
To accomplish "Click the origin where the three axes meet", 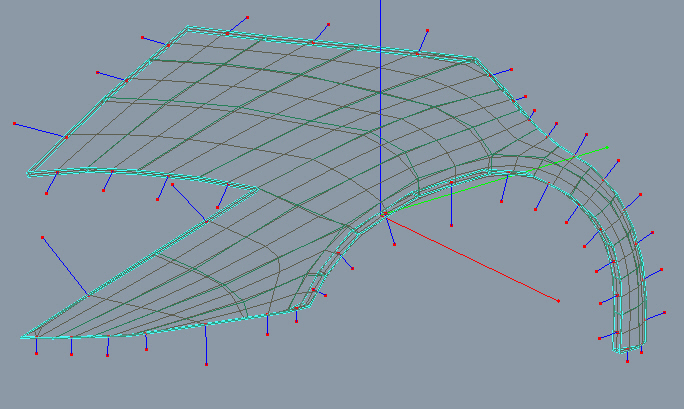I will tap(382, 214).
